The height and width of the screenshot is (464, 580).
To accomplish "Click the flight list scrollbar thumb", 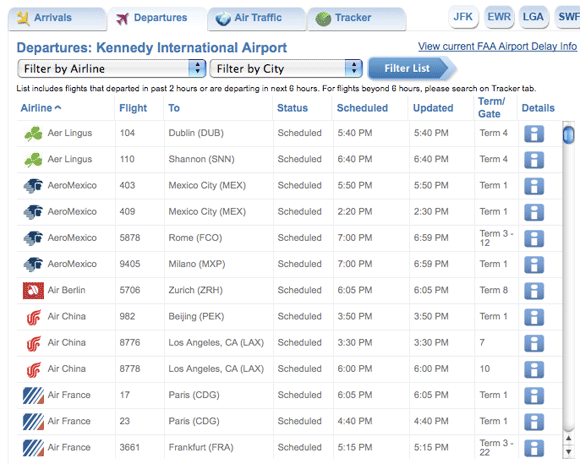I will [x=568, y=135].
